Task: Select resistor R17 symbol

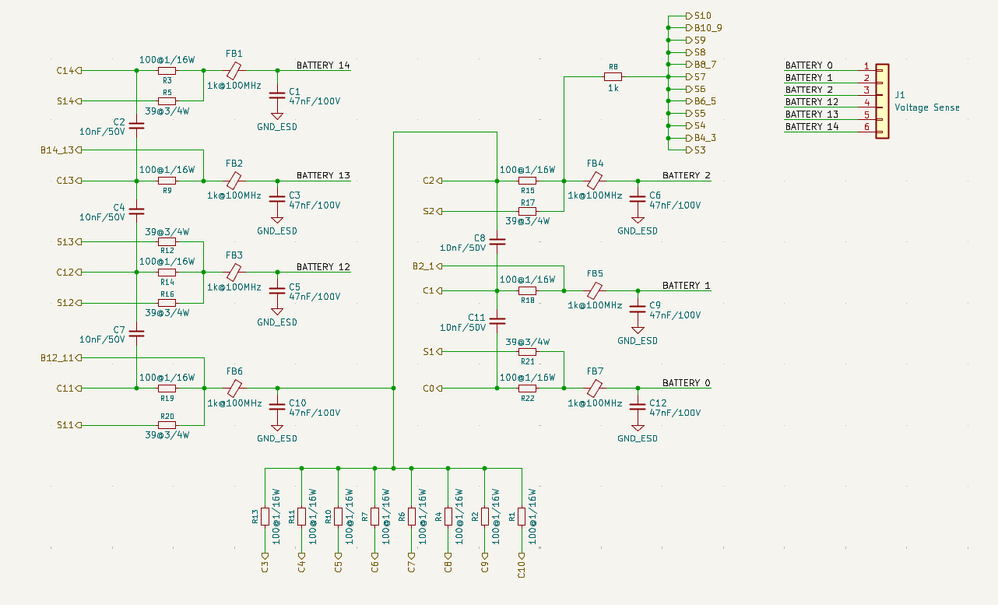Action: tap(527, 211)
